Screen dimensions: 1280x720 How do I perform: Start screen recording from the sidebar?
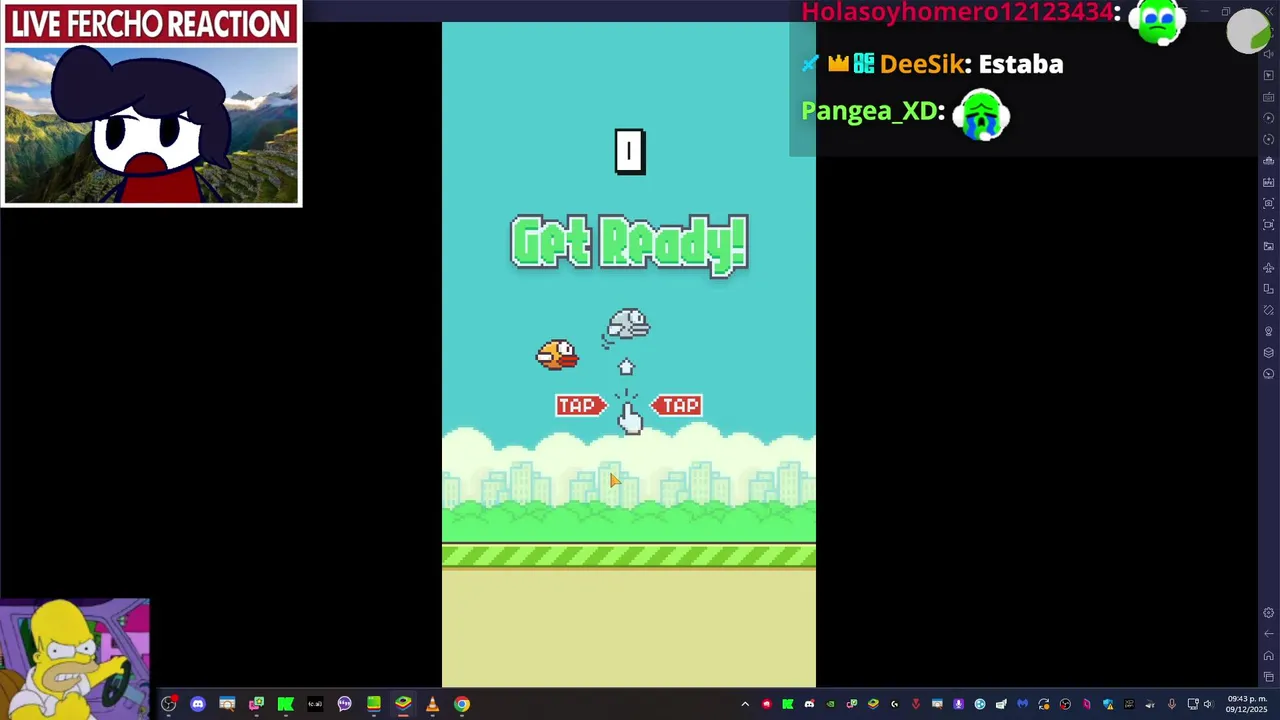pyautogui.click(x=1269, y=225)
